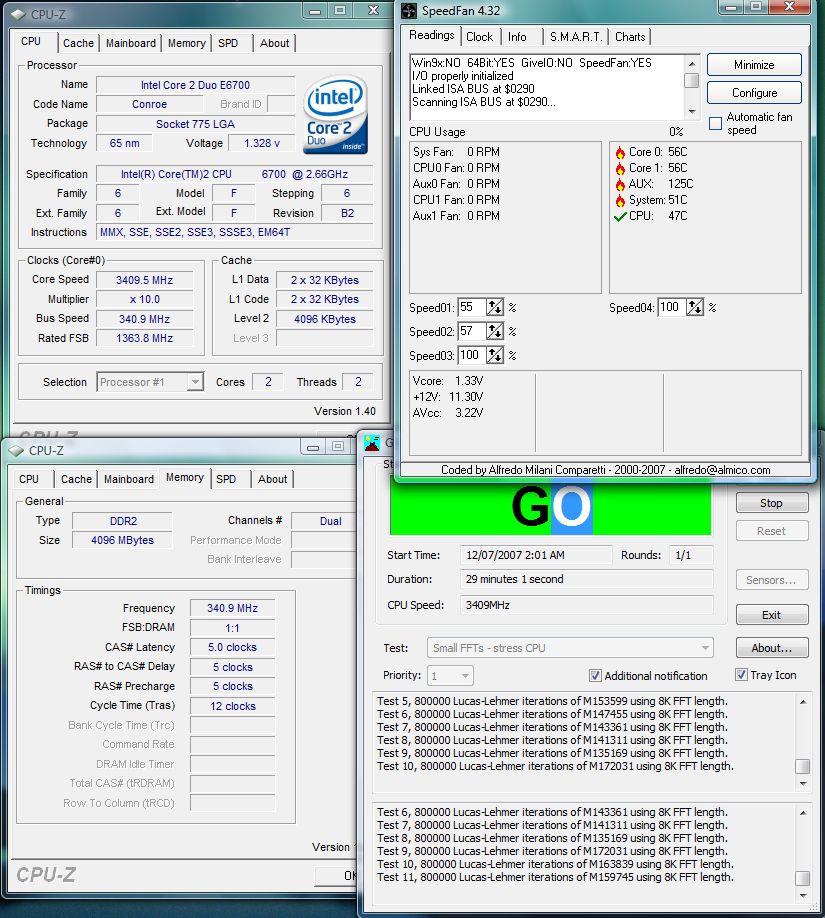The image size is (825, 918).
Task: Stop the running stress test
Action: tap(772, 503)
